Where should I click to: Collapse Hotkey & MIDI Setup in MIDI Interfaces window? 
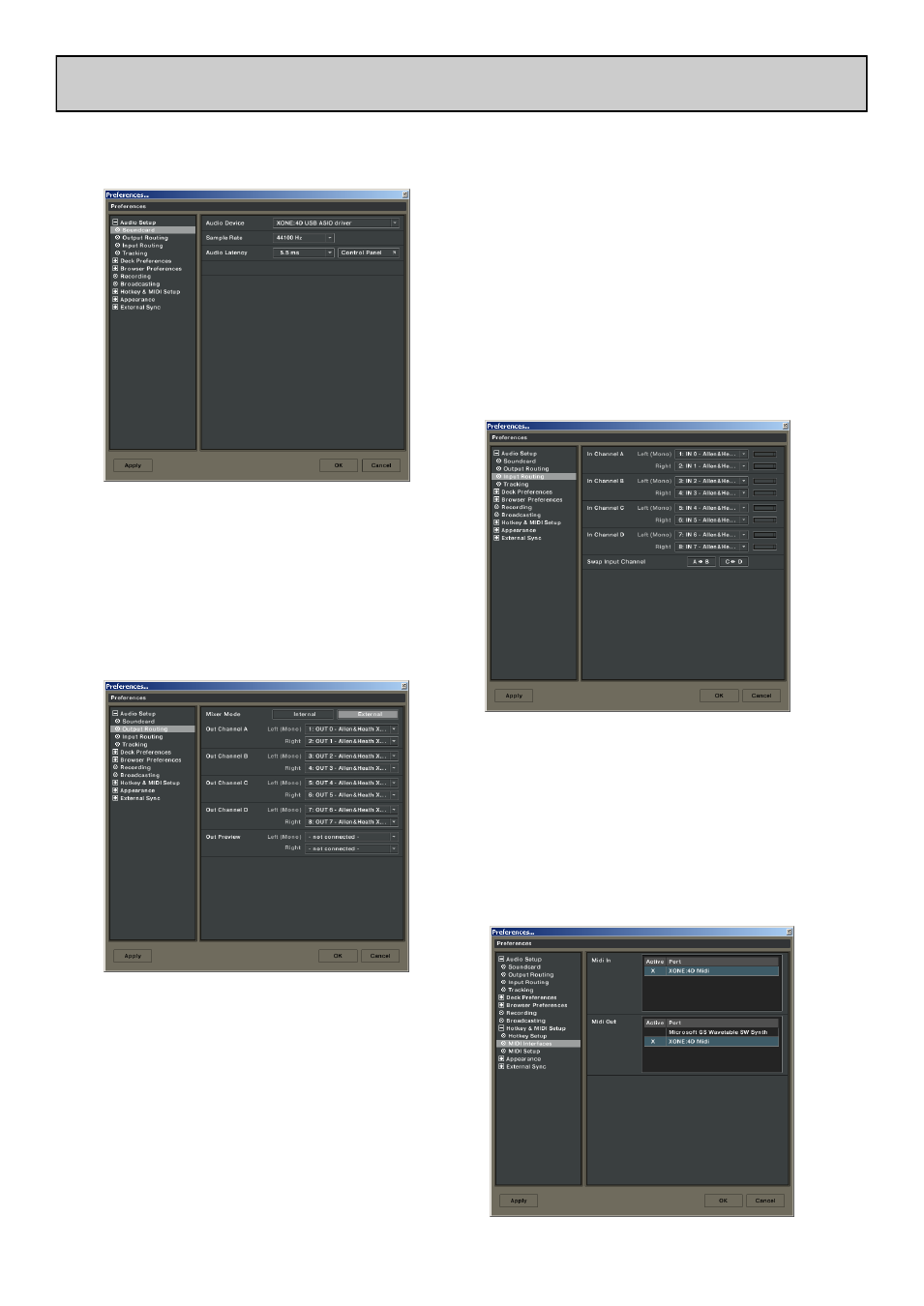pos(501,1028)
